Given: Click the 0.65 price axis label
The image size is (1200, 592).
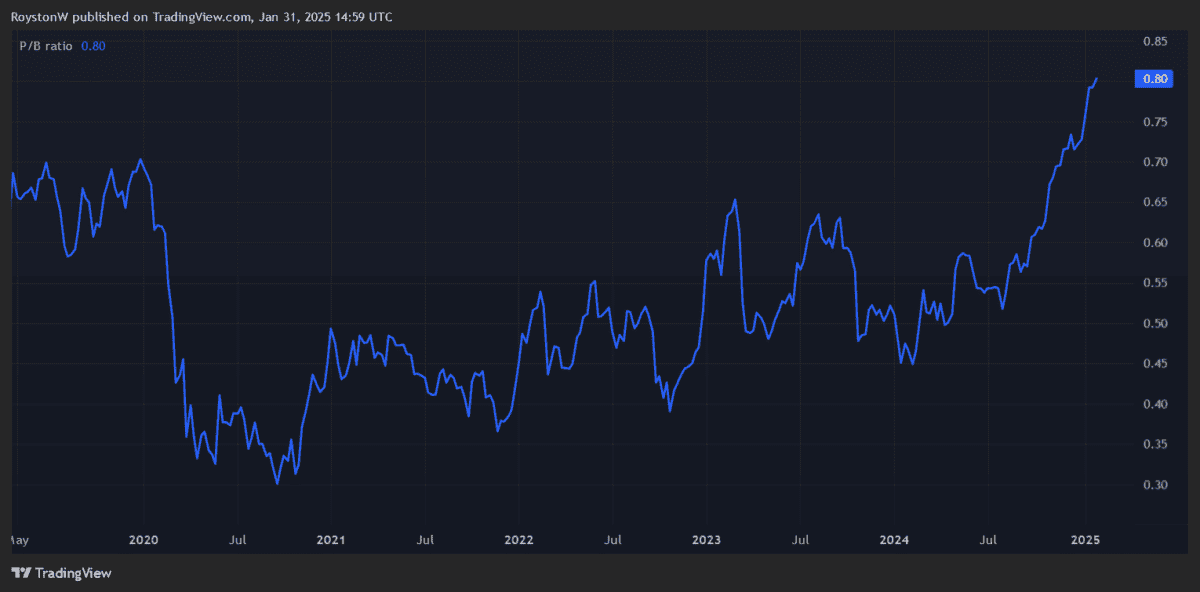Looking at the screenshot, I should pyautogui.click(x=1155, y=203).
